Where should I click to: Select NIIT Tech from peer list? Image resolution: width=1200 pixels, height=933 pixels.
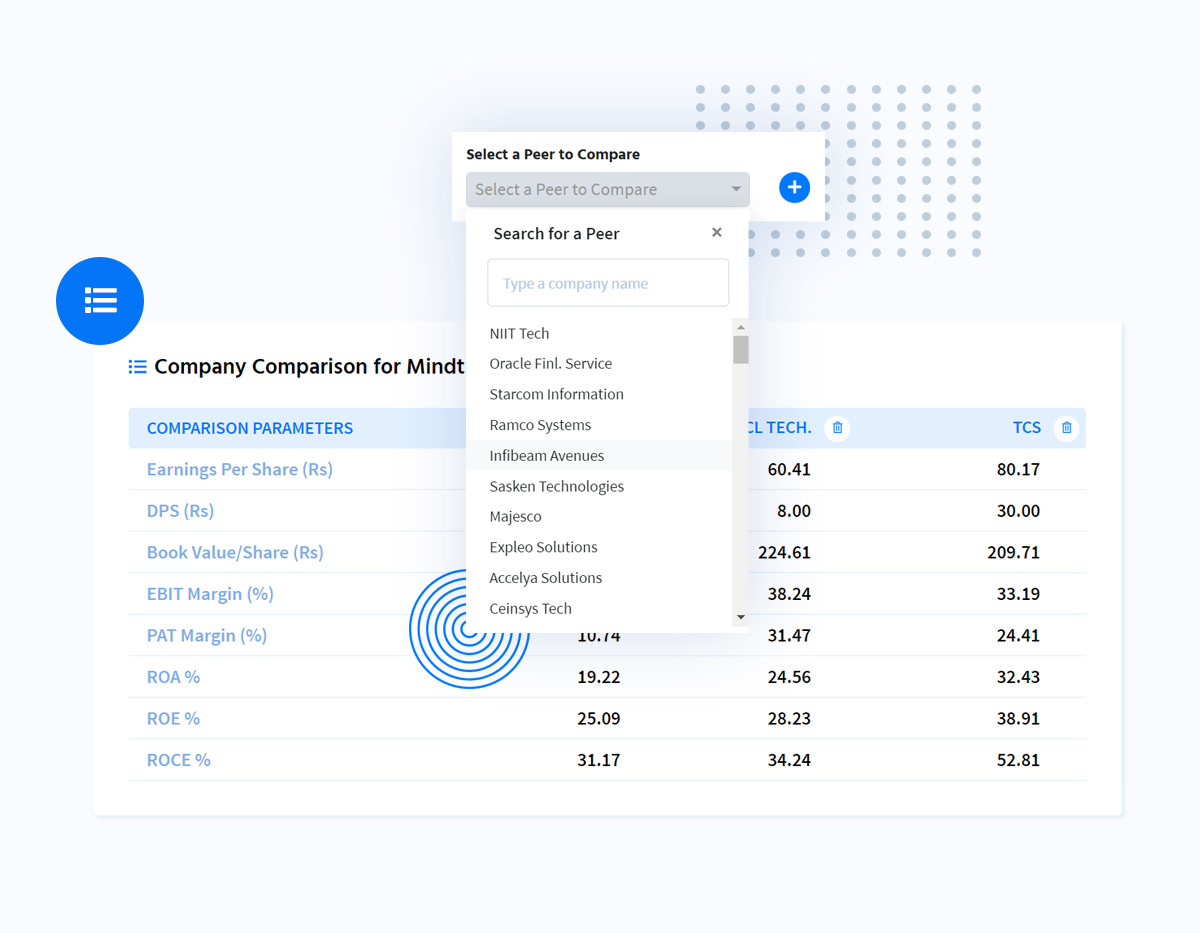(519, 333)
